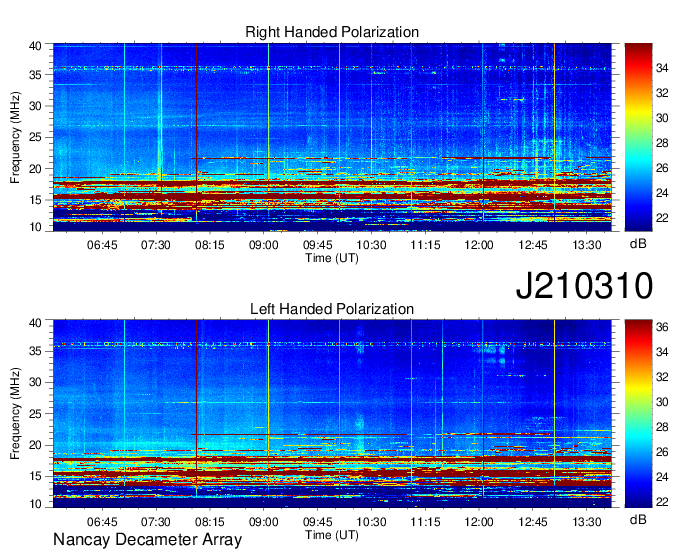Click the 13:30 tick label on lower plot
The width and height of the screenshot is (680, 552).
(x=587, y=522)
